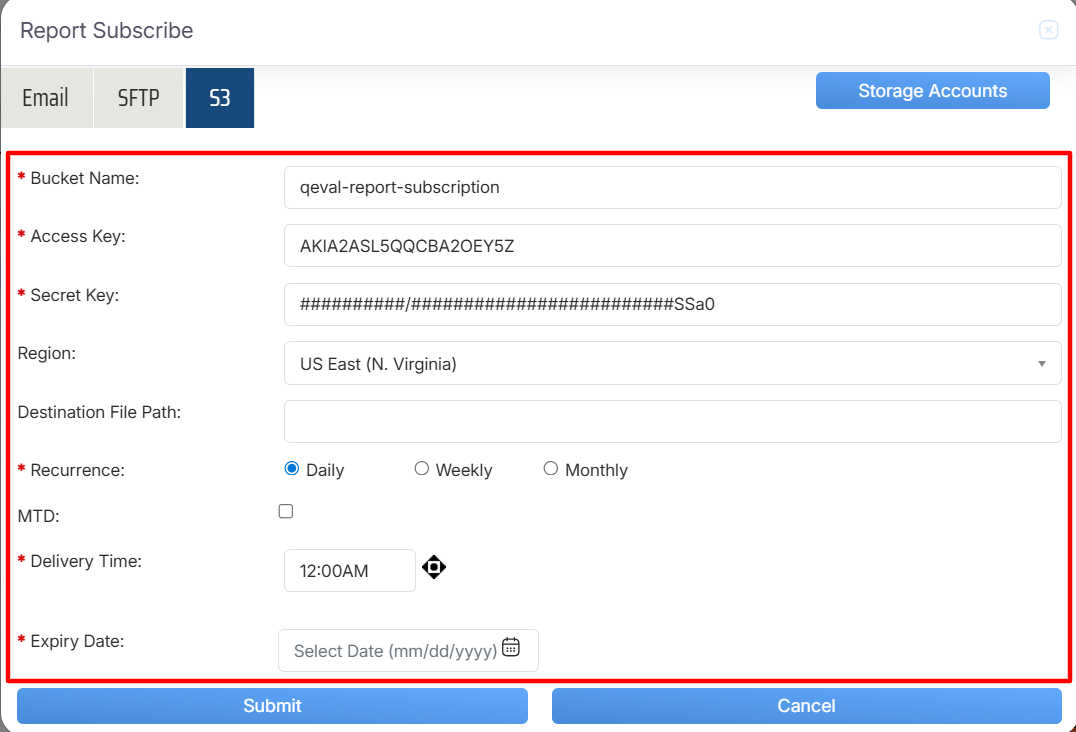This screenshot has width=1076, height=732.
Task: Click the 12:00AM delivery time field
Action: point(350,570)
